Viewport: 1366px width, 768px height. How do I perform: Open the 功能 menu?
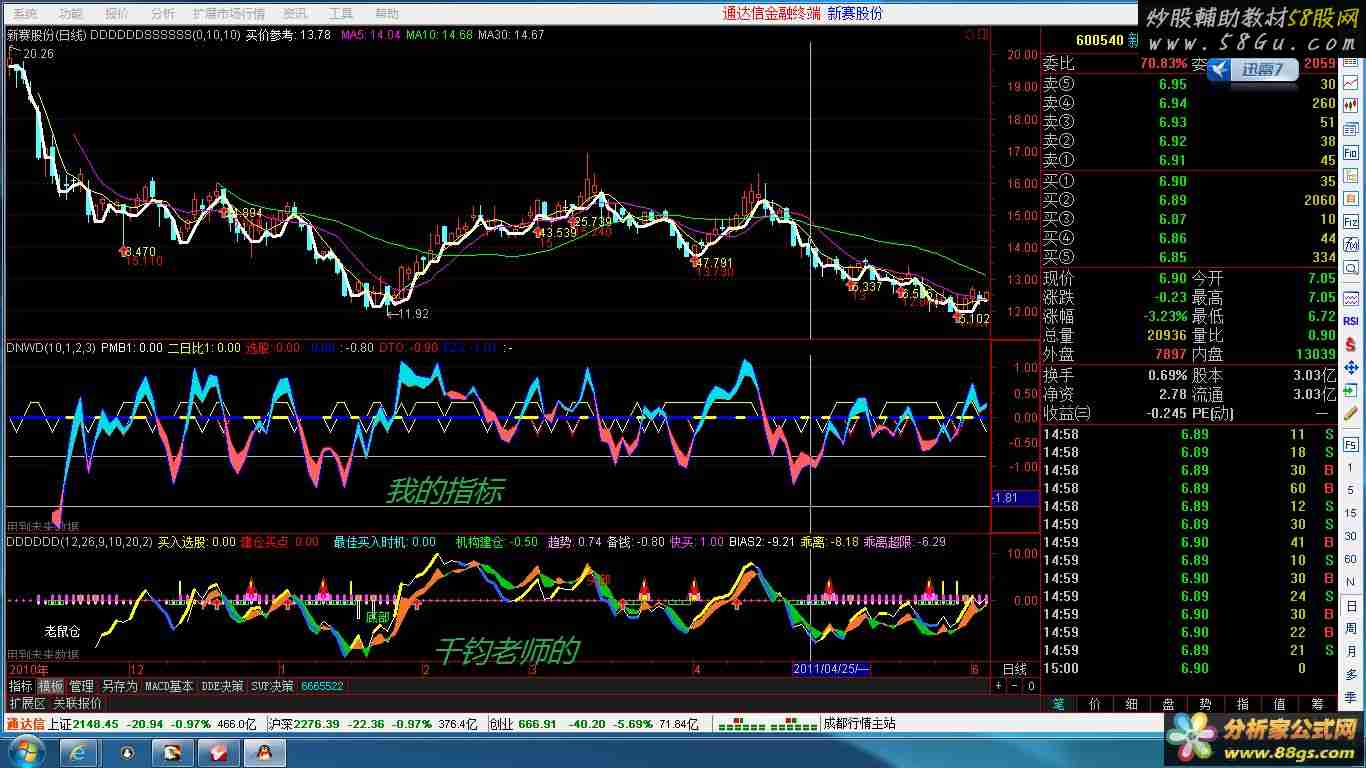71,14
